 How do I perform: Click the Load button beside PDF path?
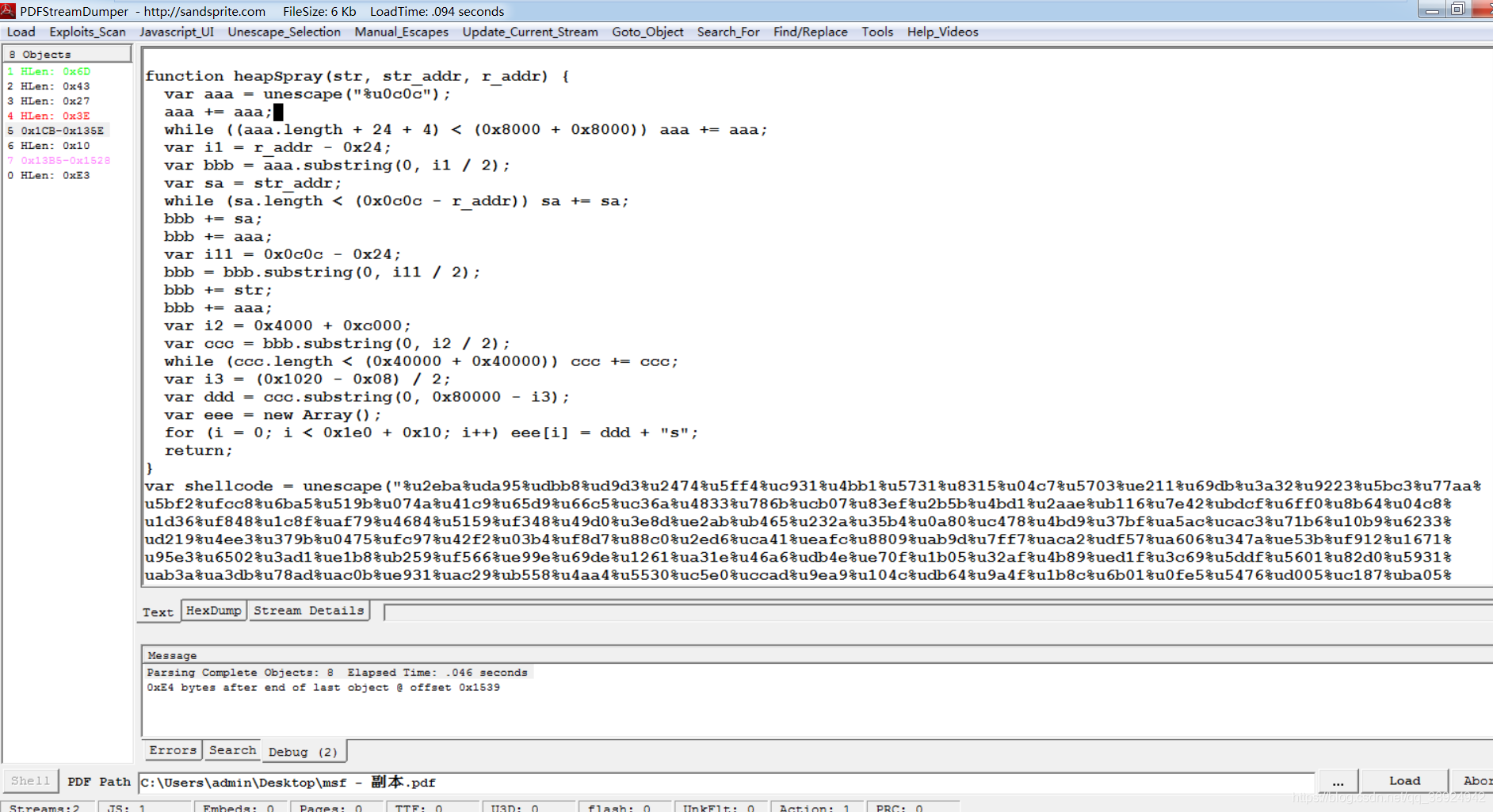coord(1404,781)
